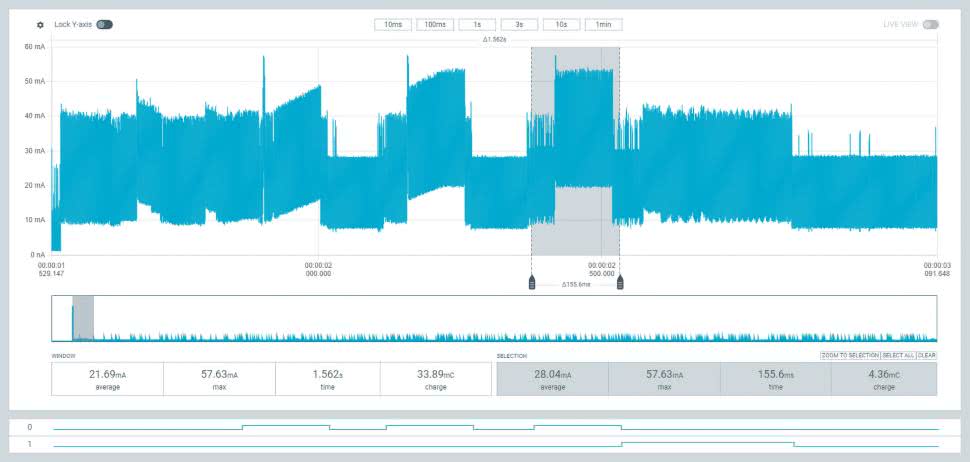The height and width of the screenshot is (462, 970).
Task: Click the selection average 28.04 mA box
Action: click(552, 378)
